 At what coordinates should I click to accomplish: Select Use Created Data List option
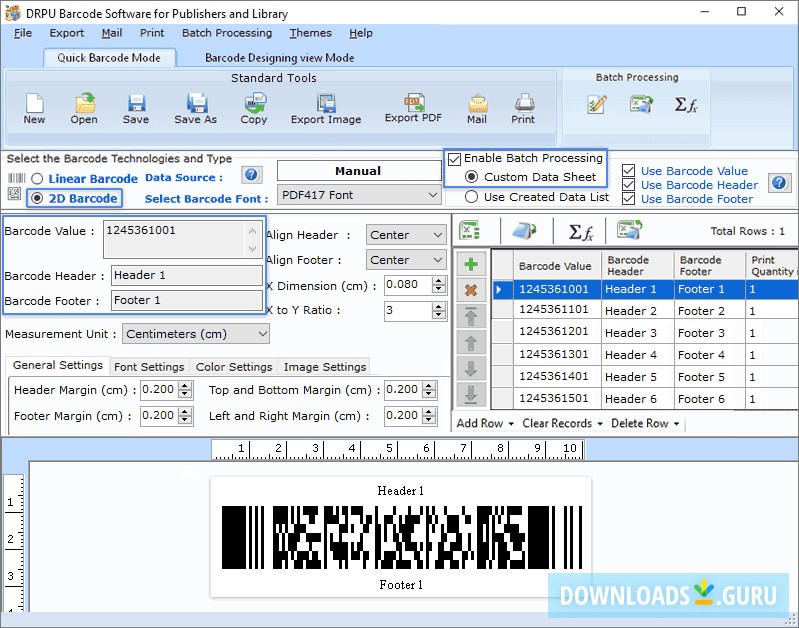[471, 197]
